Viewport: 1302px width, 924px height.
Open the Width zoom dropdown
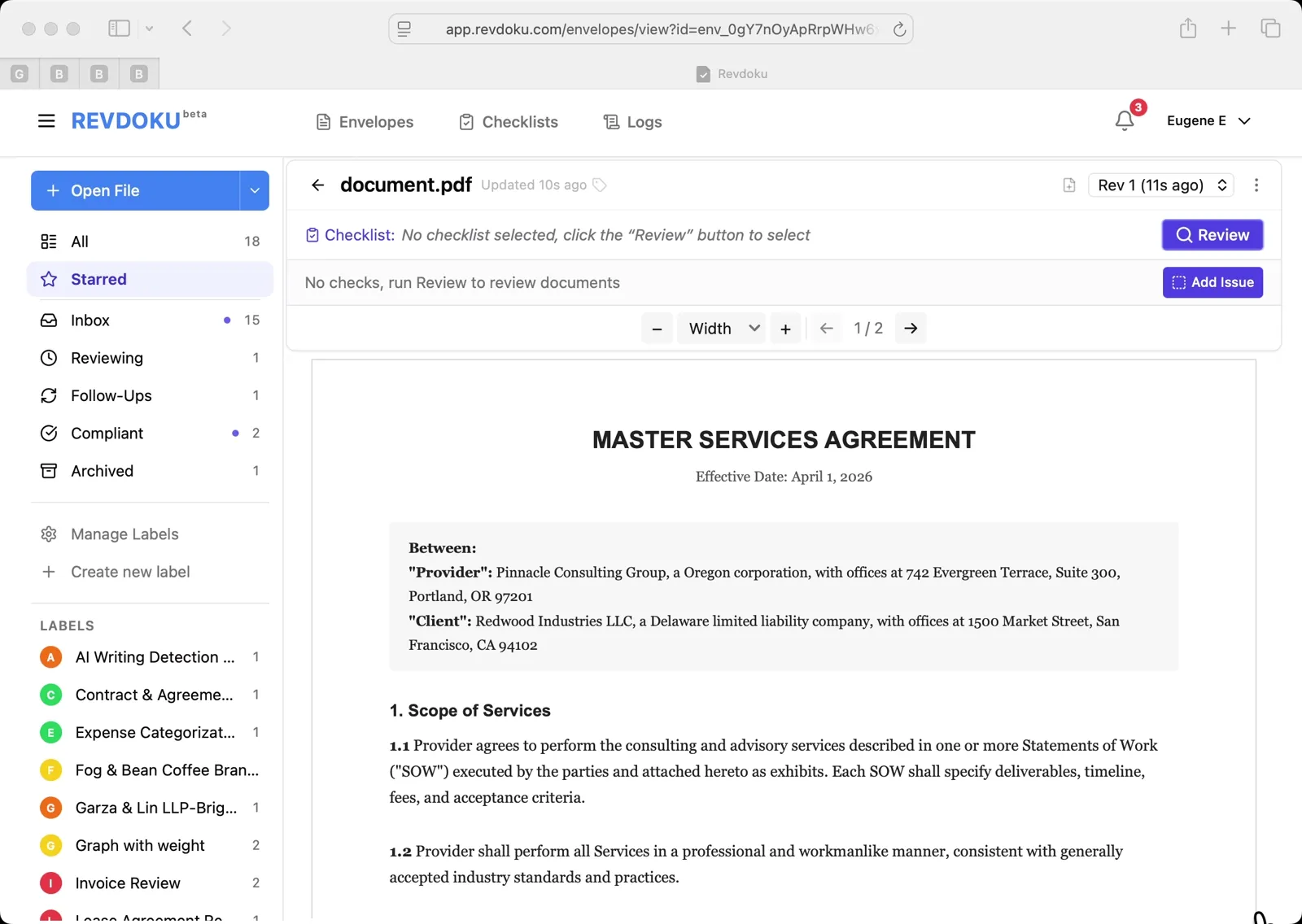721,328
